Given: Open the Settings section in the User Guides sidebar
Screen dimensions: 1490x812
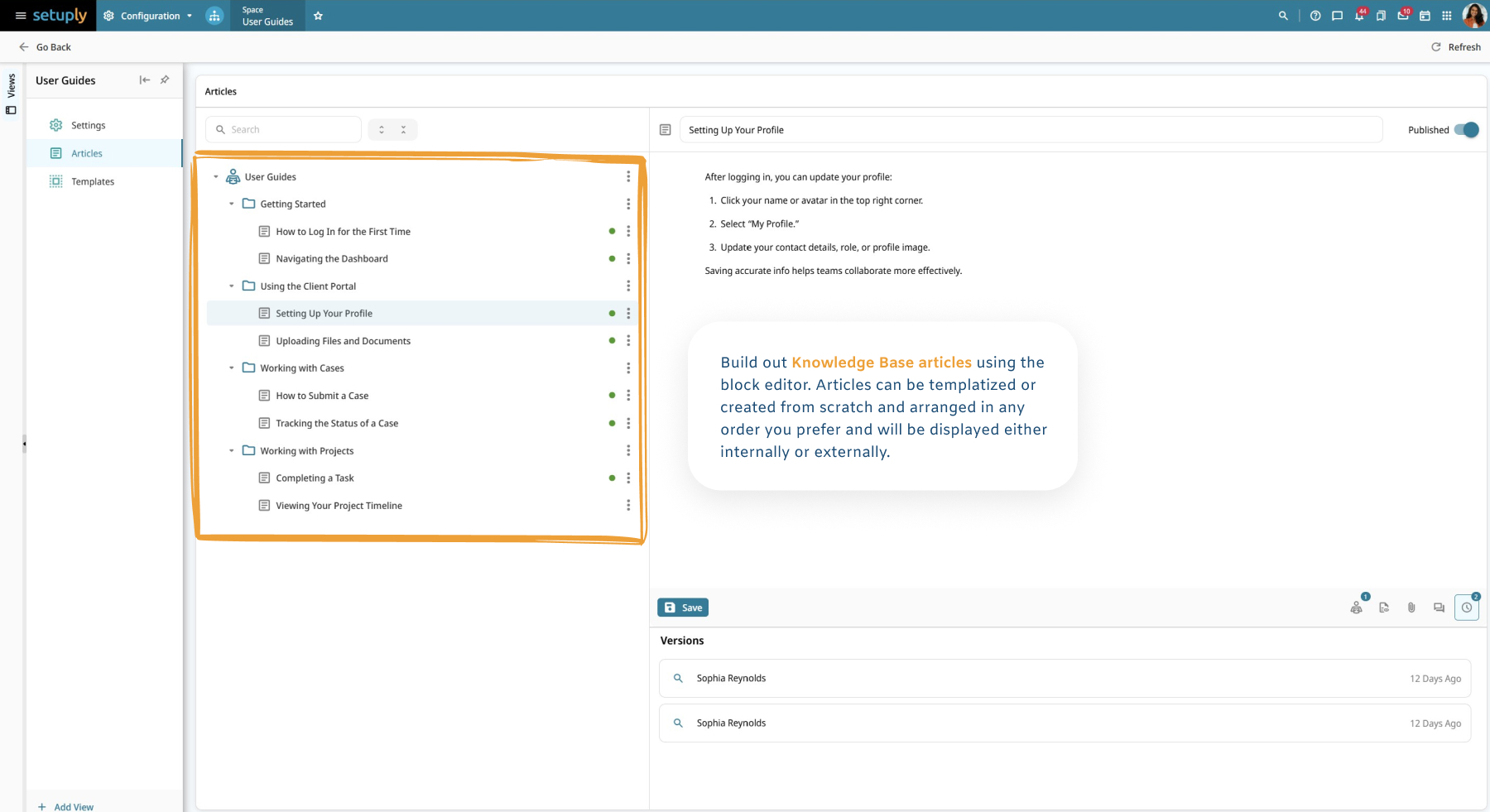Looking at the screenshot, I should click(x=88, y=125).
